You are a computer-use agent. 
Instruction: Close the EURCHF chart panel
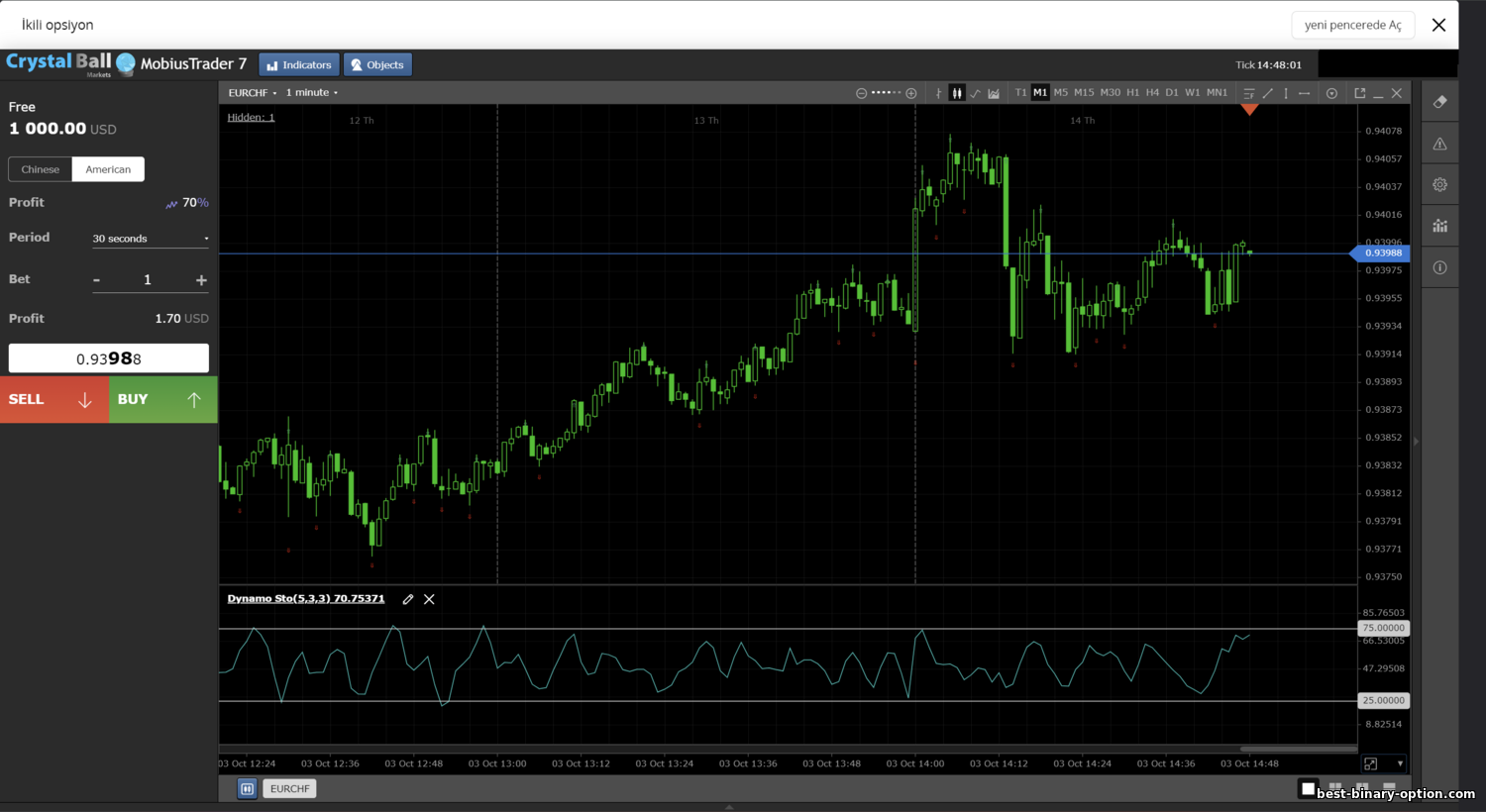coord(1397,93)
